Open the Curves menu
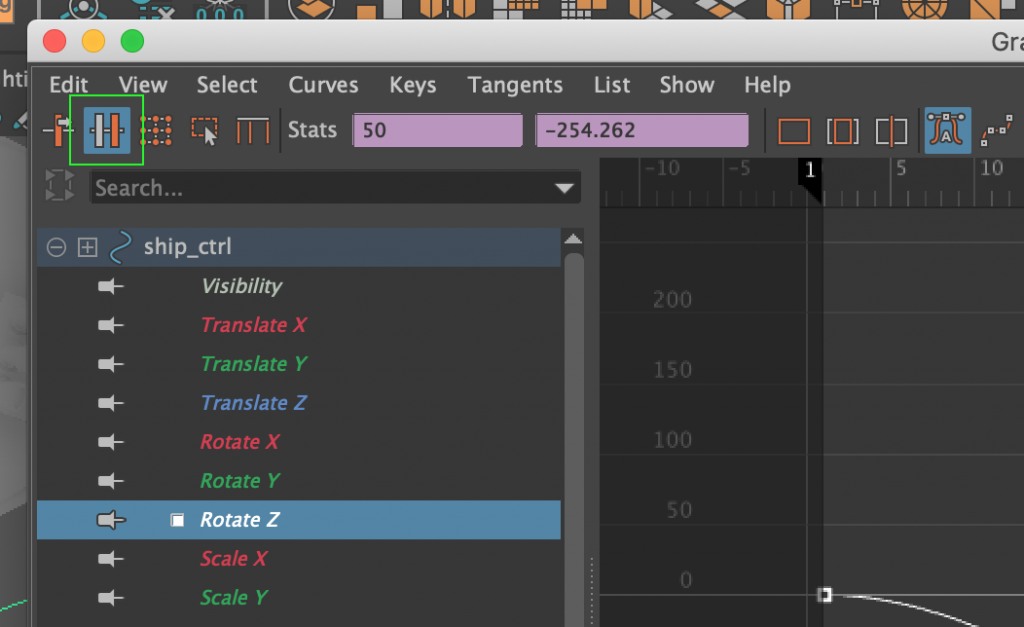This screenshot has height=627, width=1024. pos(323,85)
